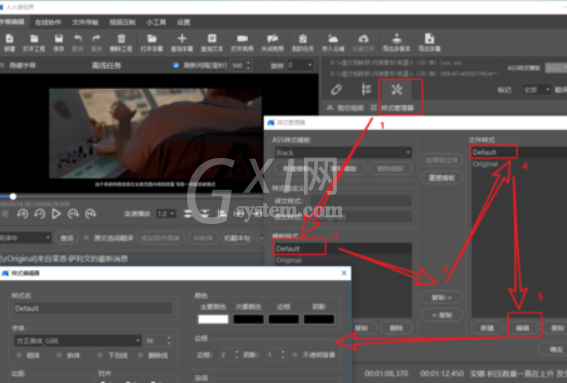Enable the underline (下划线) checkbox
This screenshot has height=383, width=567.
(x=100, y=356)
